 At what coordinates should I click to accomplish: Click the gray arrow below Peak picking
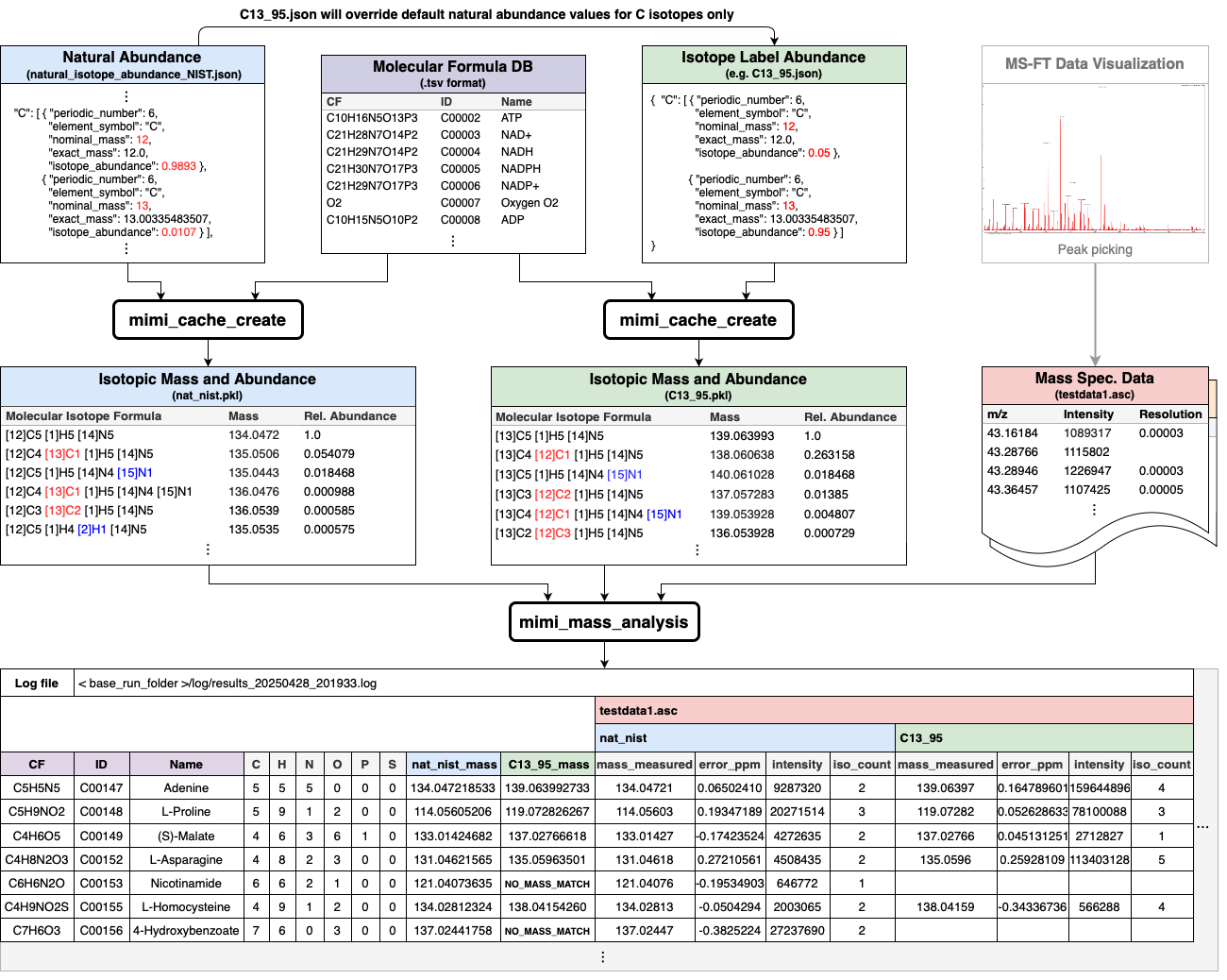pyautogui.click(x=1095, y=313)
